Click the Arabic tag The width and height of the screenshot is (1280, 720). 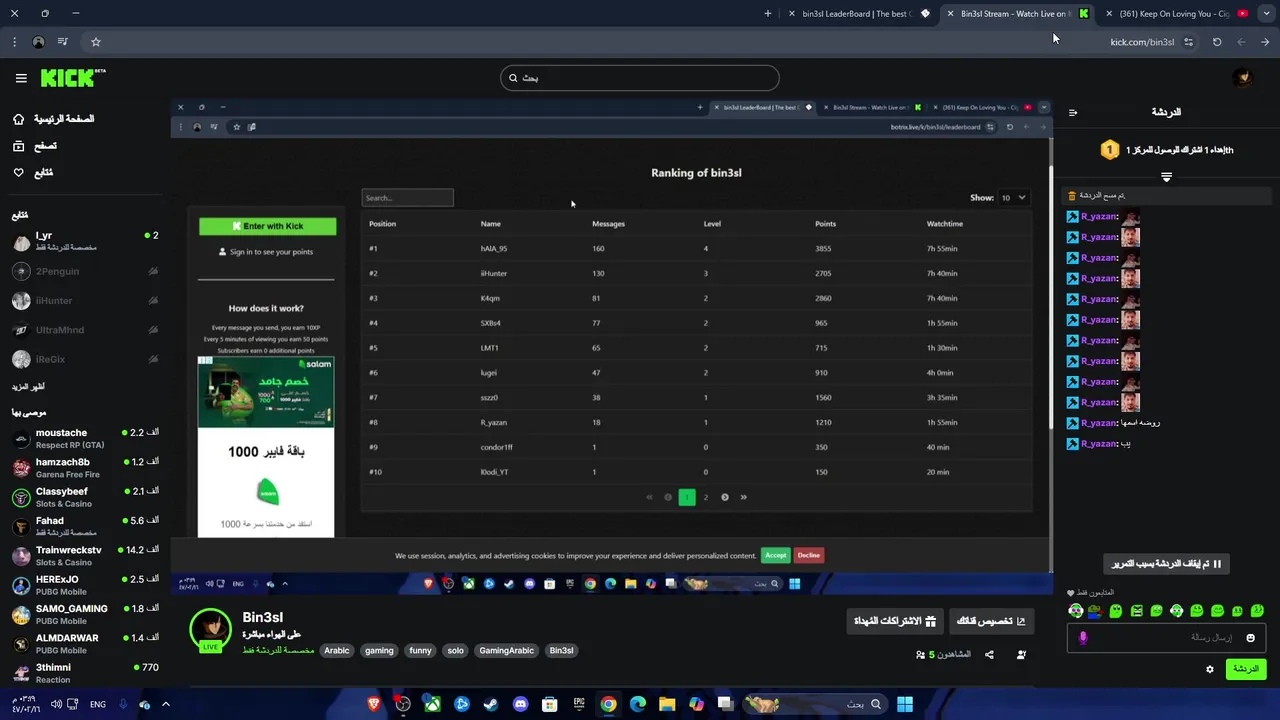pos(337,650)
